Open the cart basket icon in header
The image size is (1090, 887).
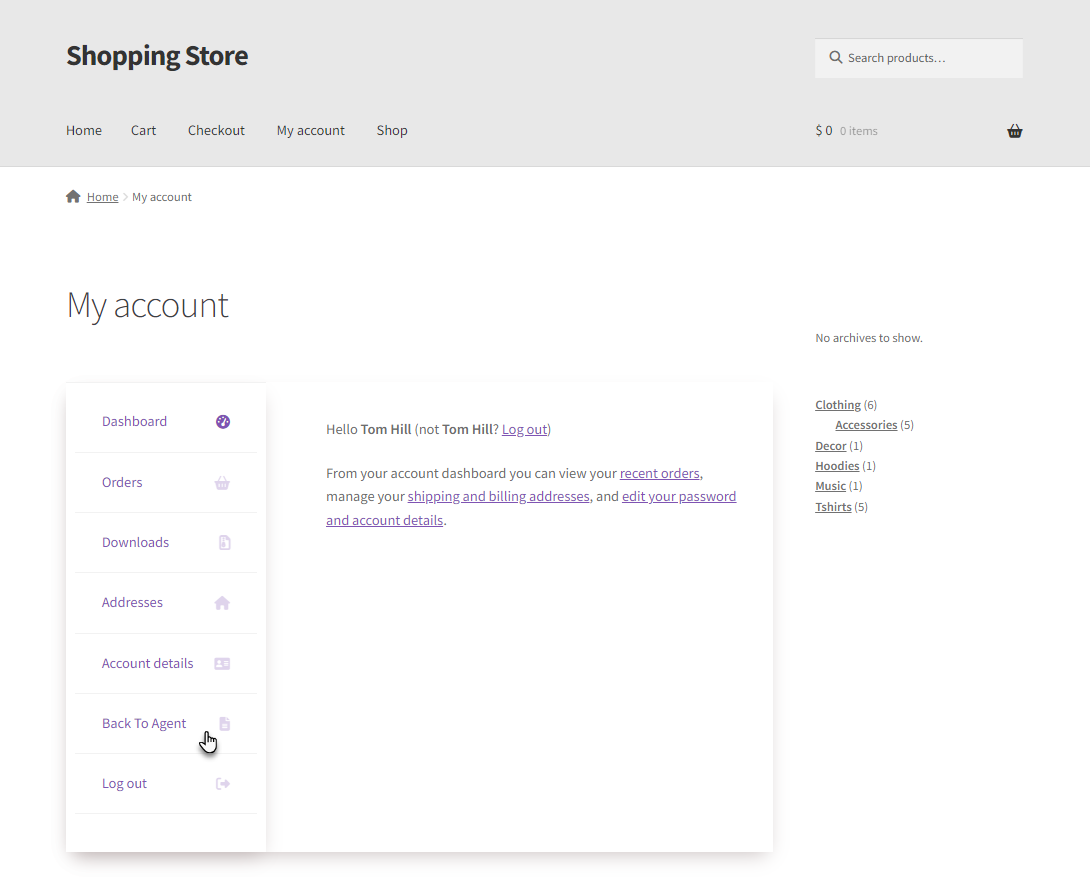click(x=1015, y=131)
